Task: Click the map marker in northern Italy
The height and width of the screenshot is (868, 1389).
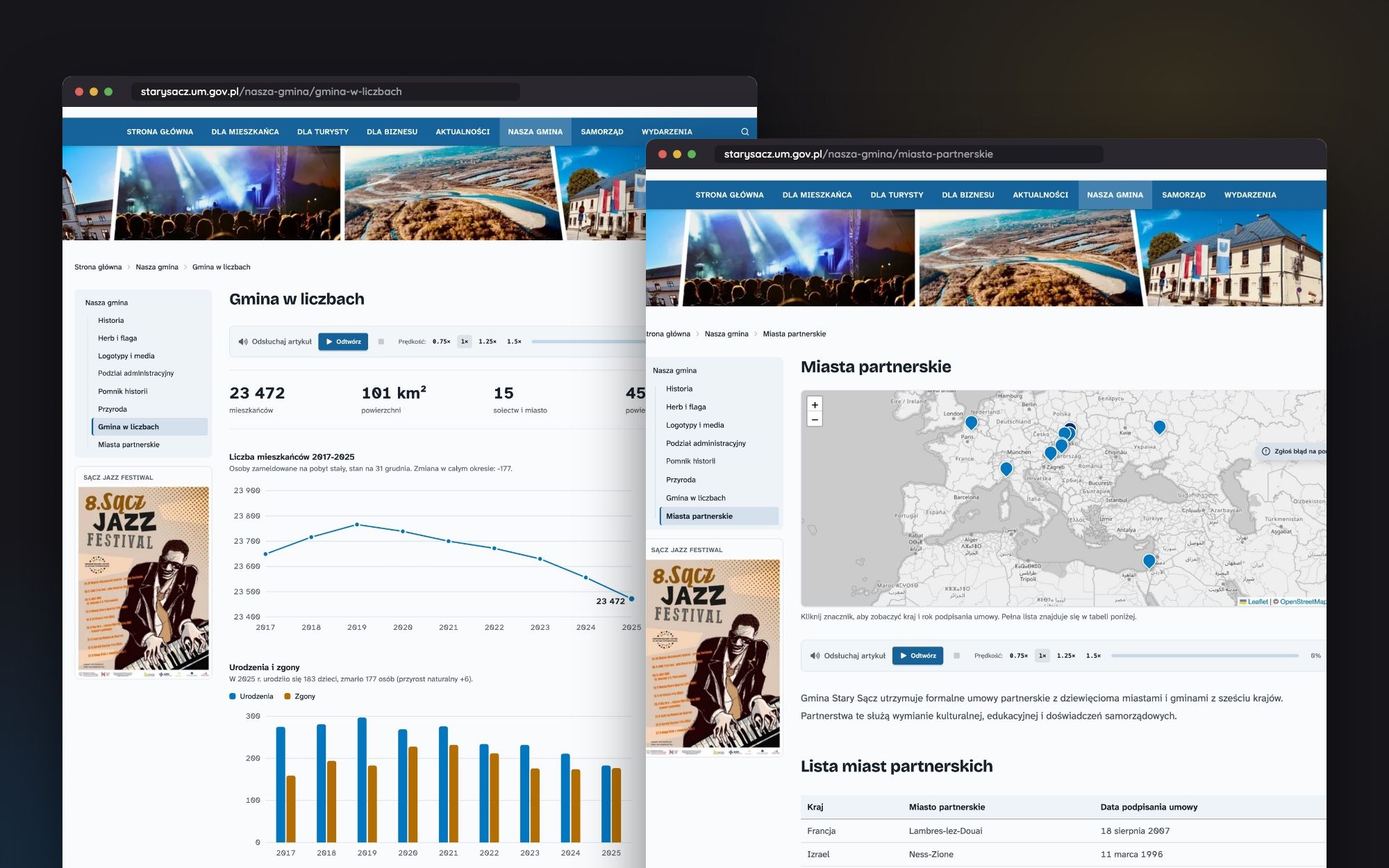Action: click(1006, 469)
